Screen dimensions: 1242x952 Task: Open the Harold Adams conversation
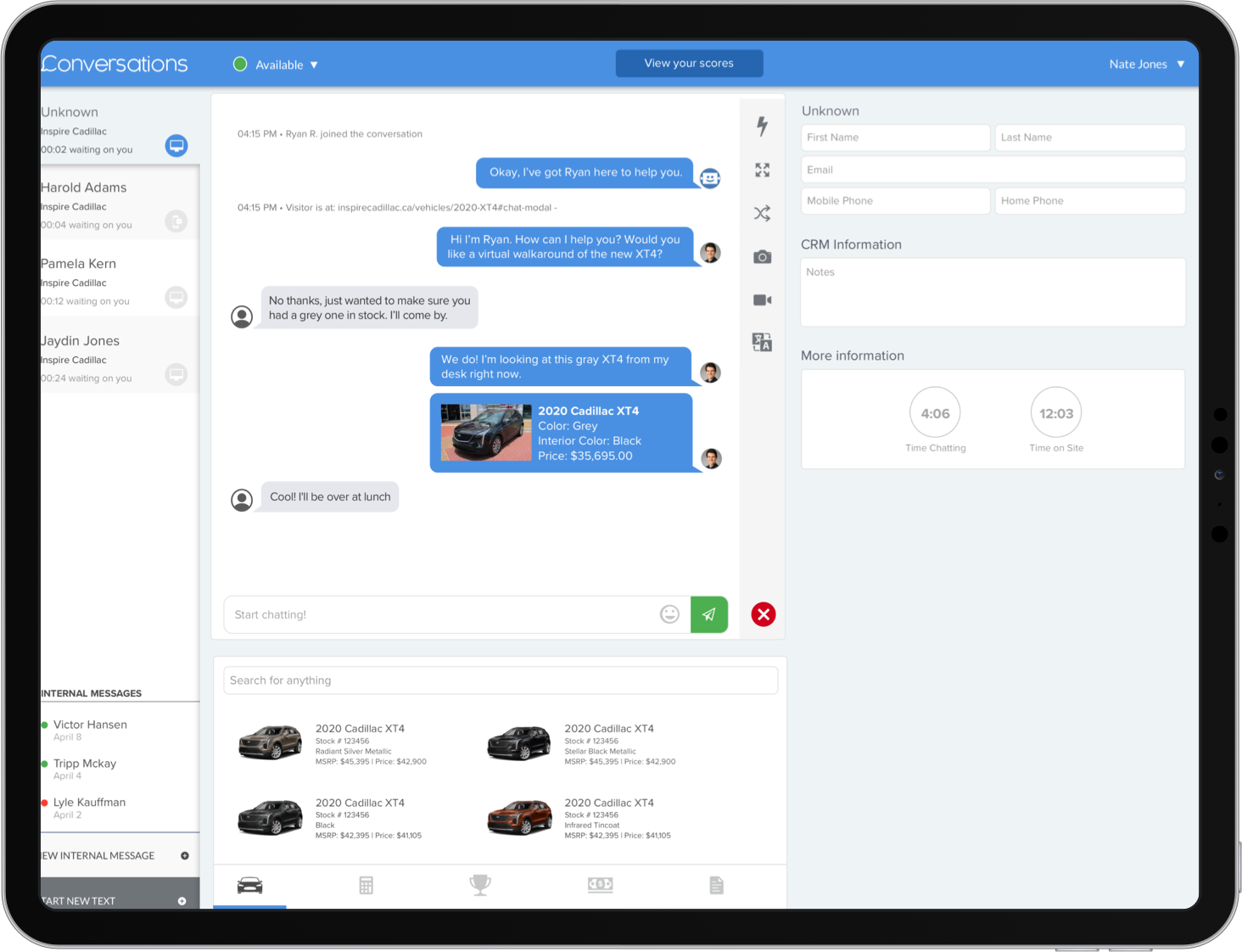click(120, 204)
